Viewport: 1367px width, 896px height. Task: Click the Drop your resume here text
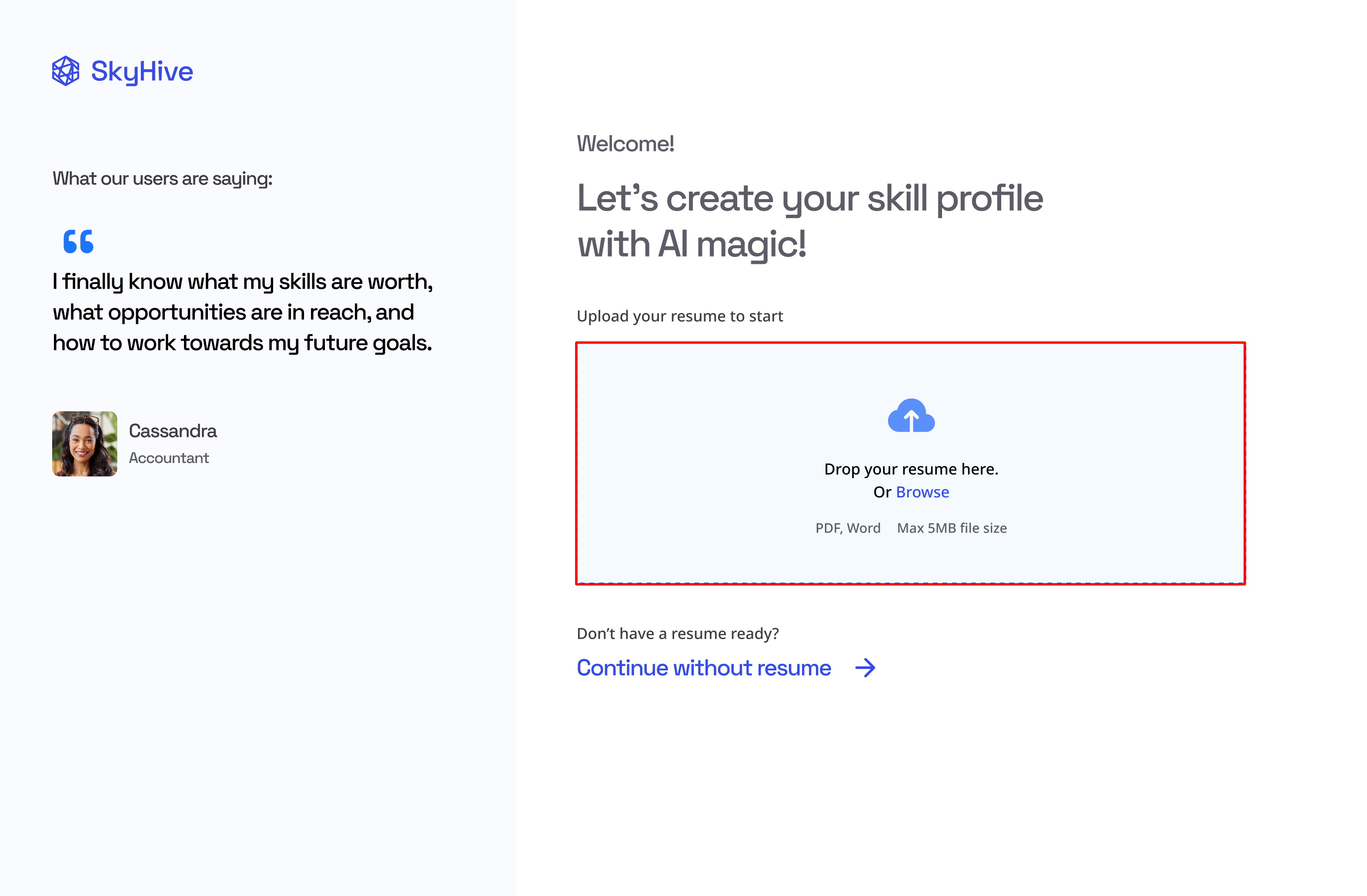(911, 469)
